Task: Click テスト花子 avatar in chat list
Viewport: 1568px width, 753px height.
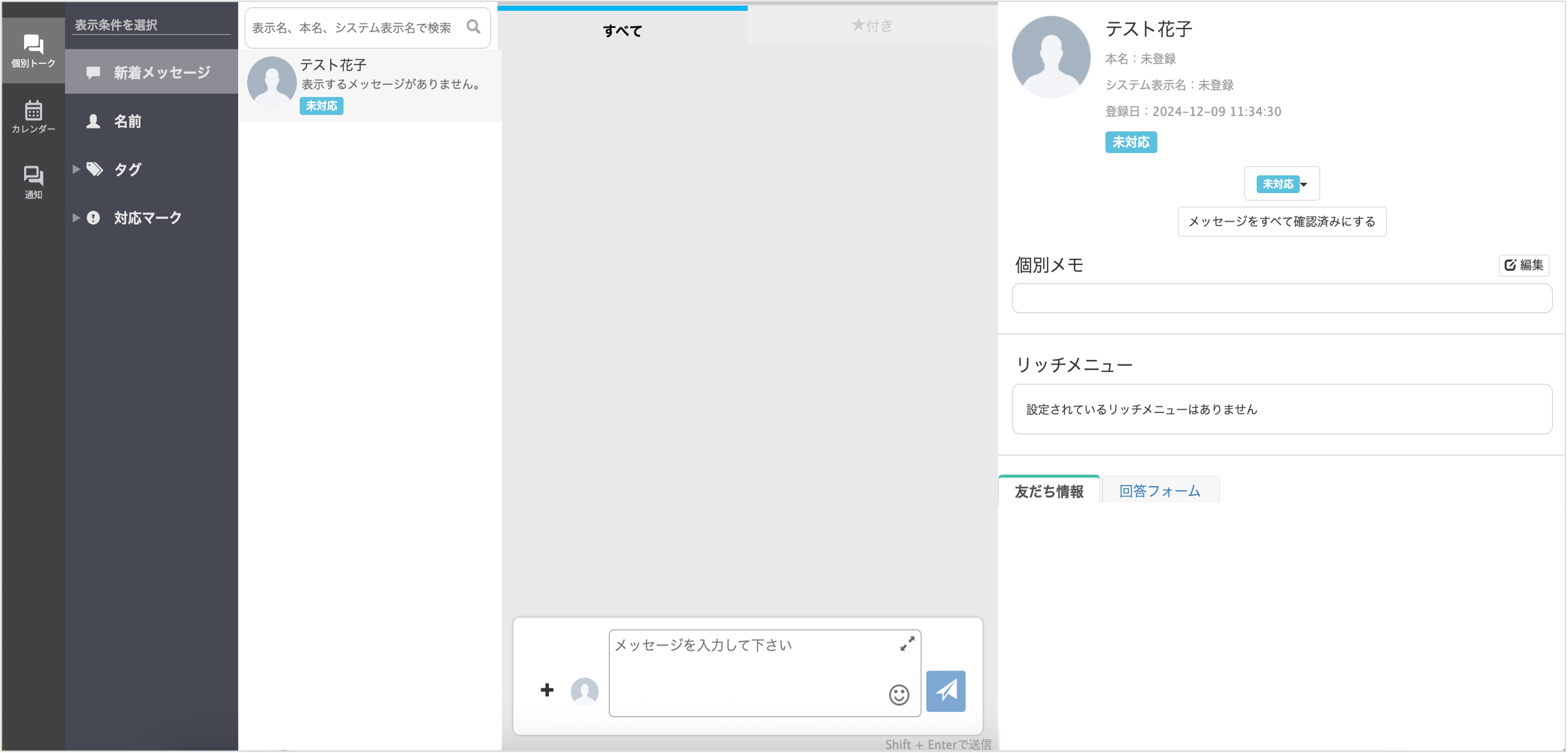Action: click(x=272, y=82)
